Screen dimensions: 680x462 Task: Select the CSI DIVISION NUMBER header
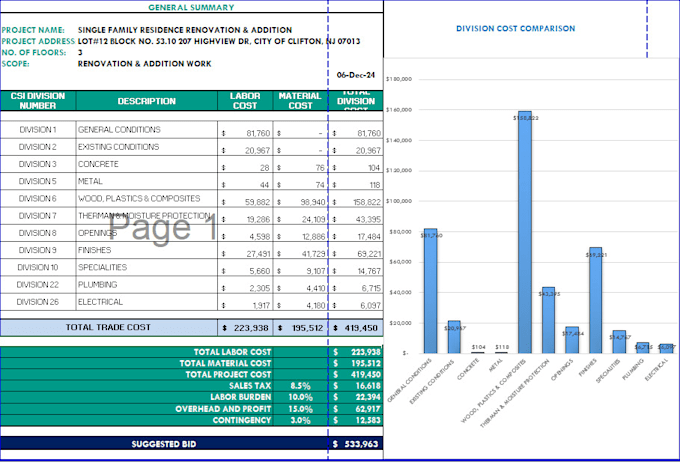coord(38,101)
